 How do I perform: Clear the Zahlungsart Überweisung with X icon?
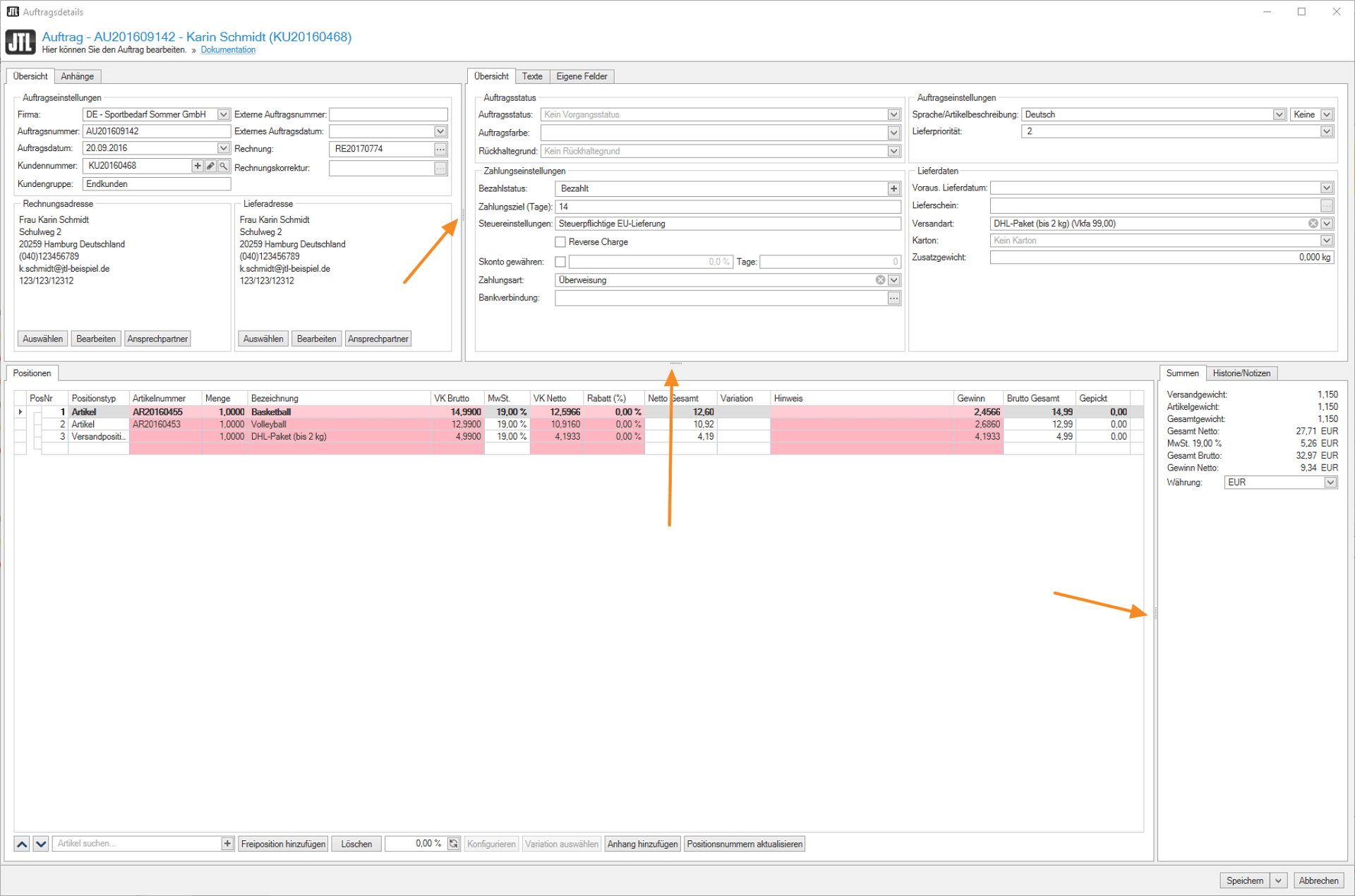(x=880, y=280)
